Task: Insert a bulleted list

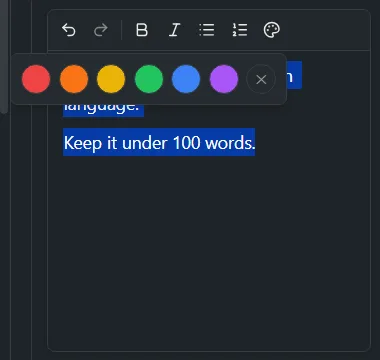Action: tap(207, 30)
